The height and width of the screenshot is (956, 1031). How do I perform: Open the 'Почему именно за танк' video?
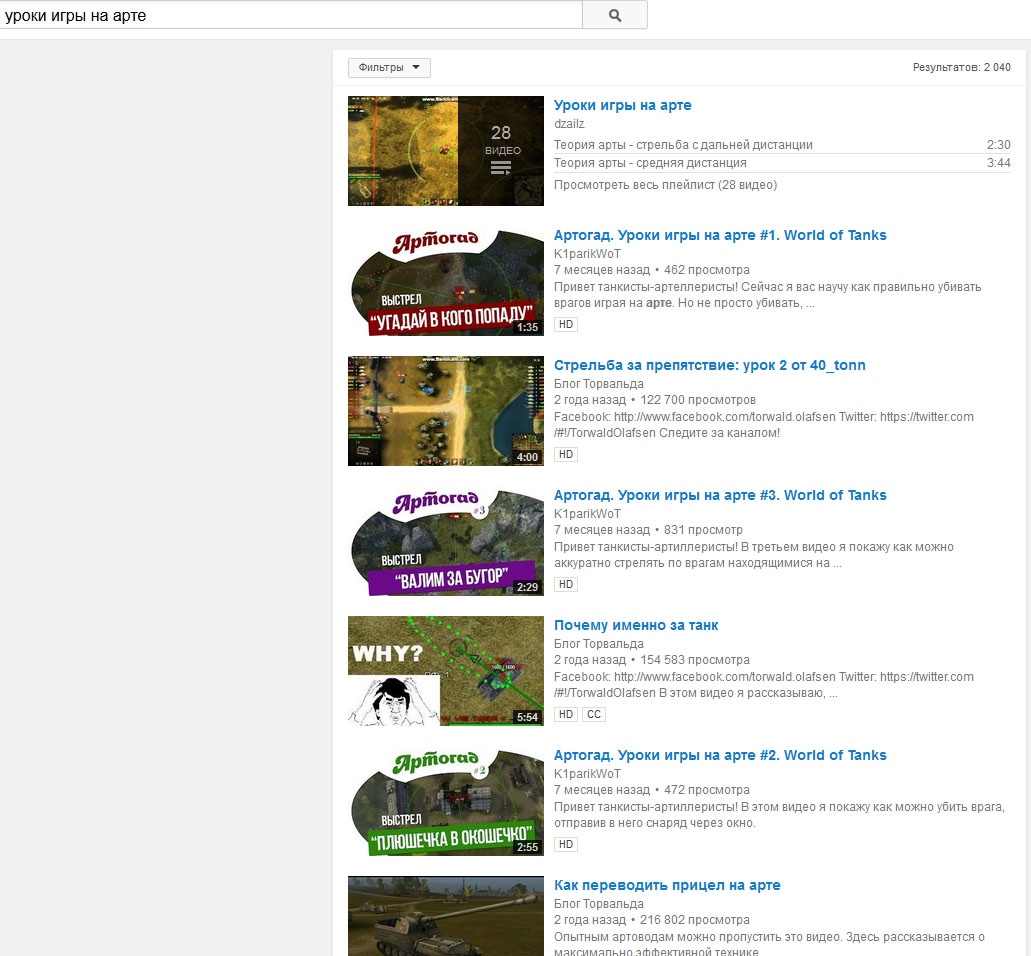636,625
